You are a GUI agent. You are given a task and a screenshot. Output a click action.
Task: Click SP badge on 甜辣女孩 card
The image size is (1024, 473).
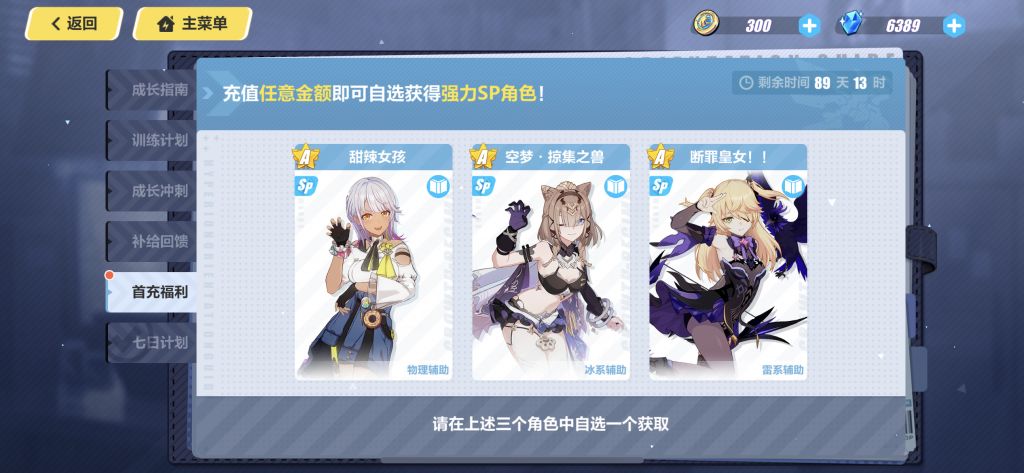tap(305, 186)
